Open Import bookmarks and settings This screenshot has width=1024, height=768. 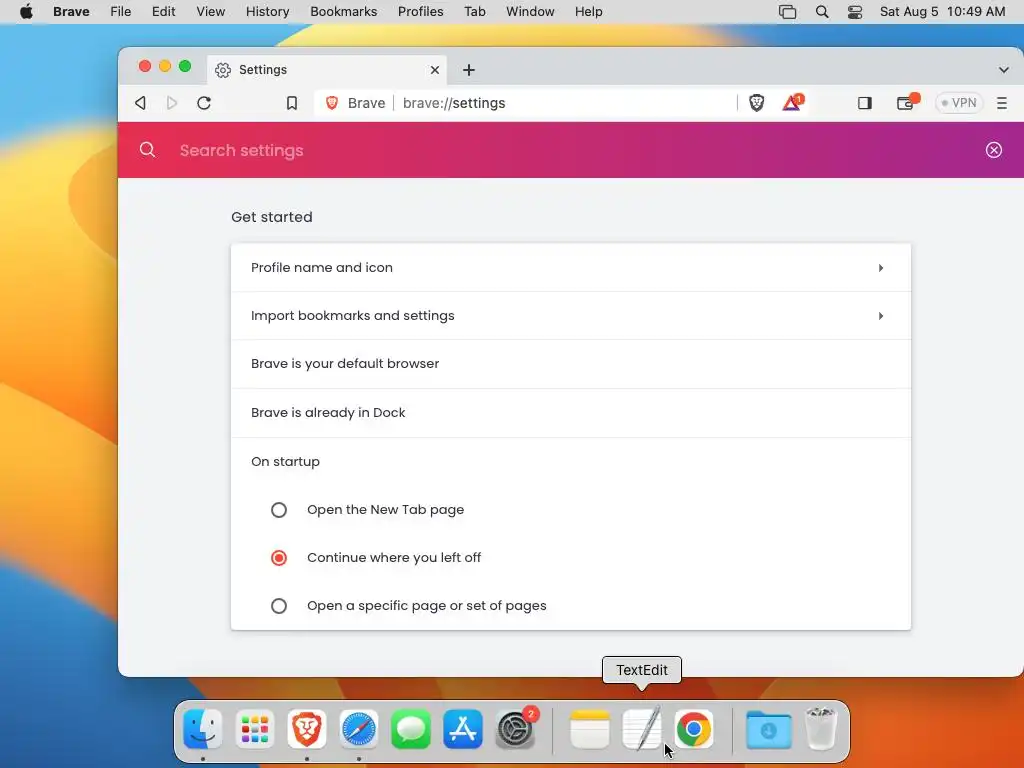point(571,315)
